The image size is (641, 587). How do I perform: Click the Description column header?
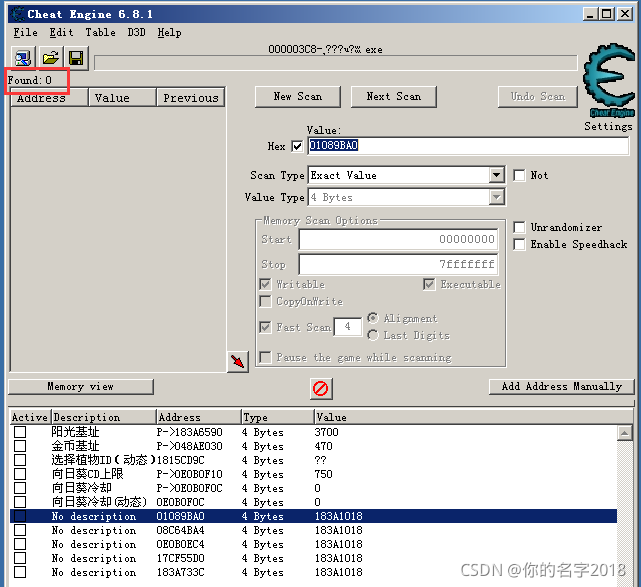104,417
